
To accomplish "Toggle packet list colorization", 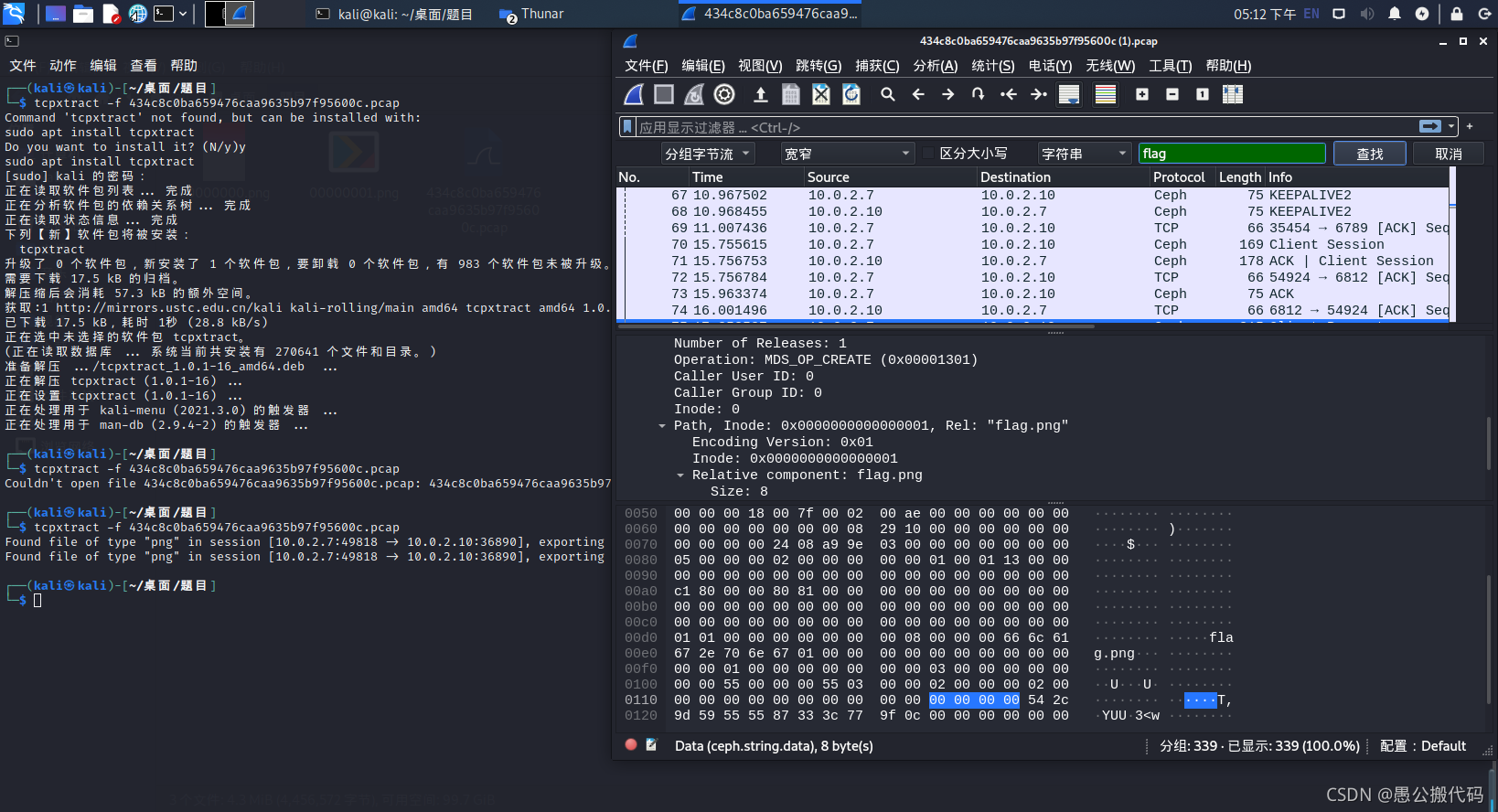I will [x=1106, y=94].
